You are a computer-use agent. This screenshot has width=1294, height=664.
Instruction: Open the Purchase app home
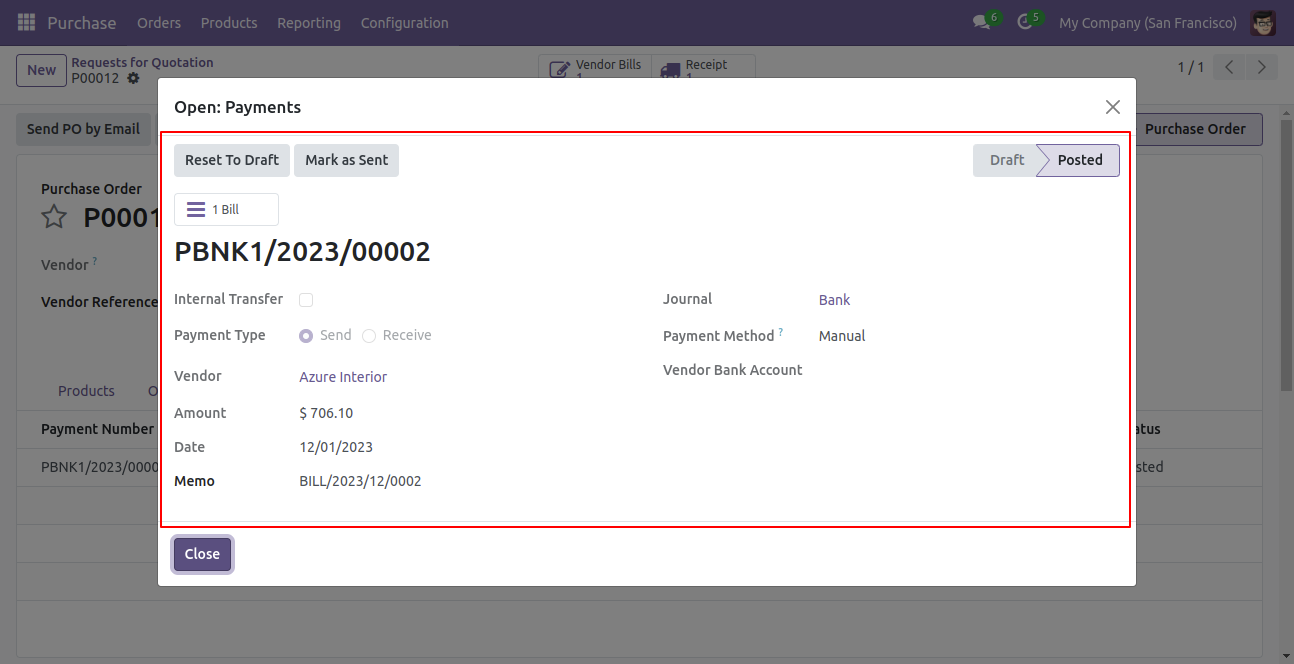click(82, 22)
